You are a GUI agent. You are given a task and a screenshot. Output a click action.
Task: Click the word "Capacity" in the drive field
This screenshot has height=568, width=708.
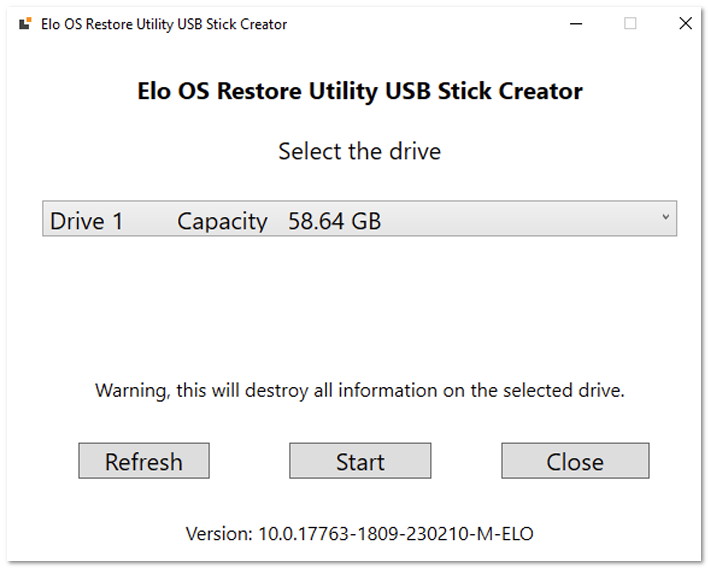click(222, 222)
